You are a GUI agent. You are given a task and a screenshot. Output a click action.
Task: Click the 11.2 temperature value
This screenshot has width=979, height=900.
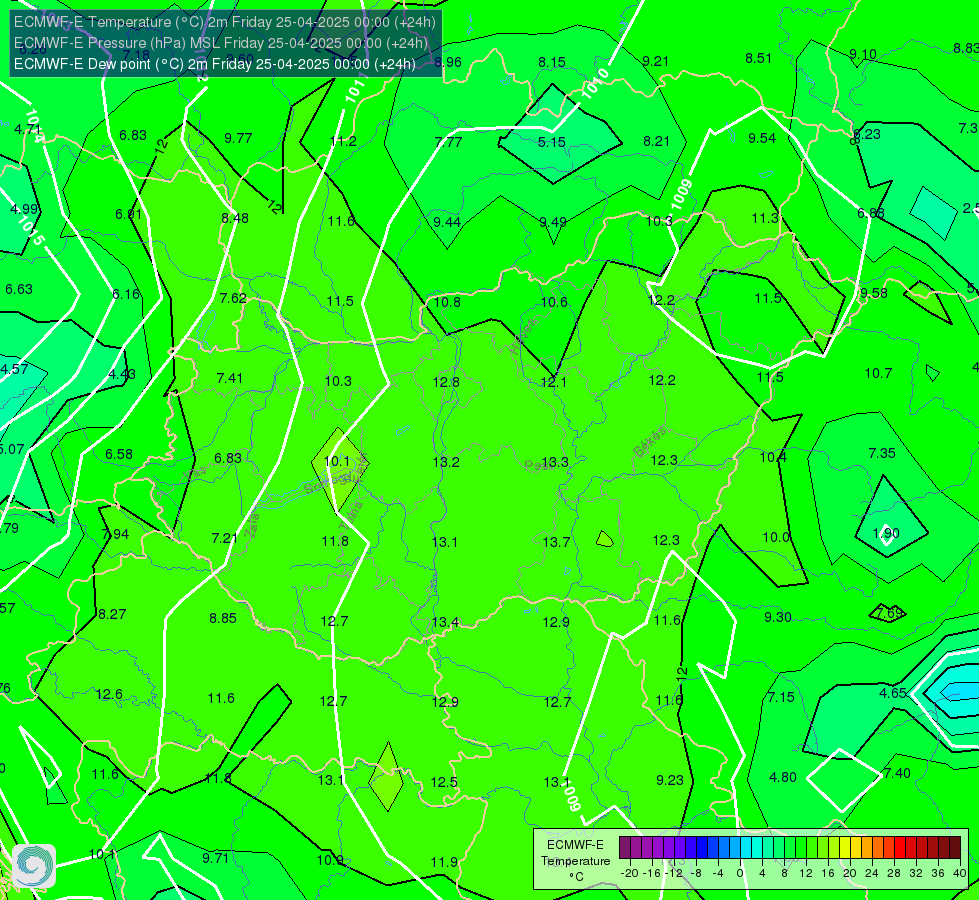[343, 141]
